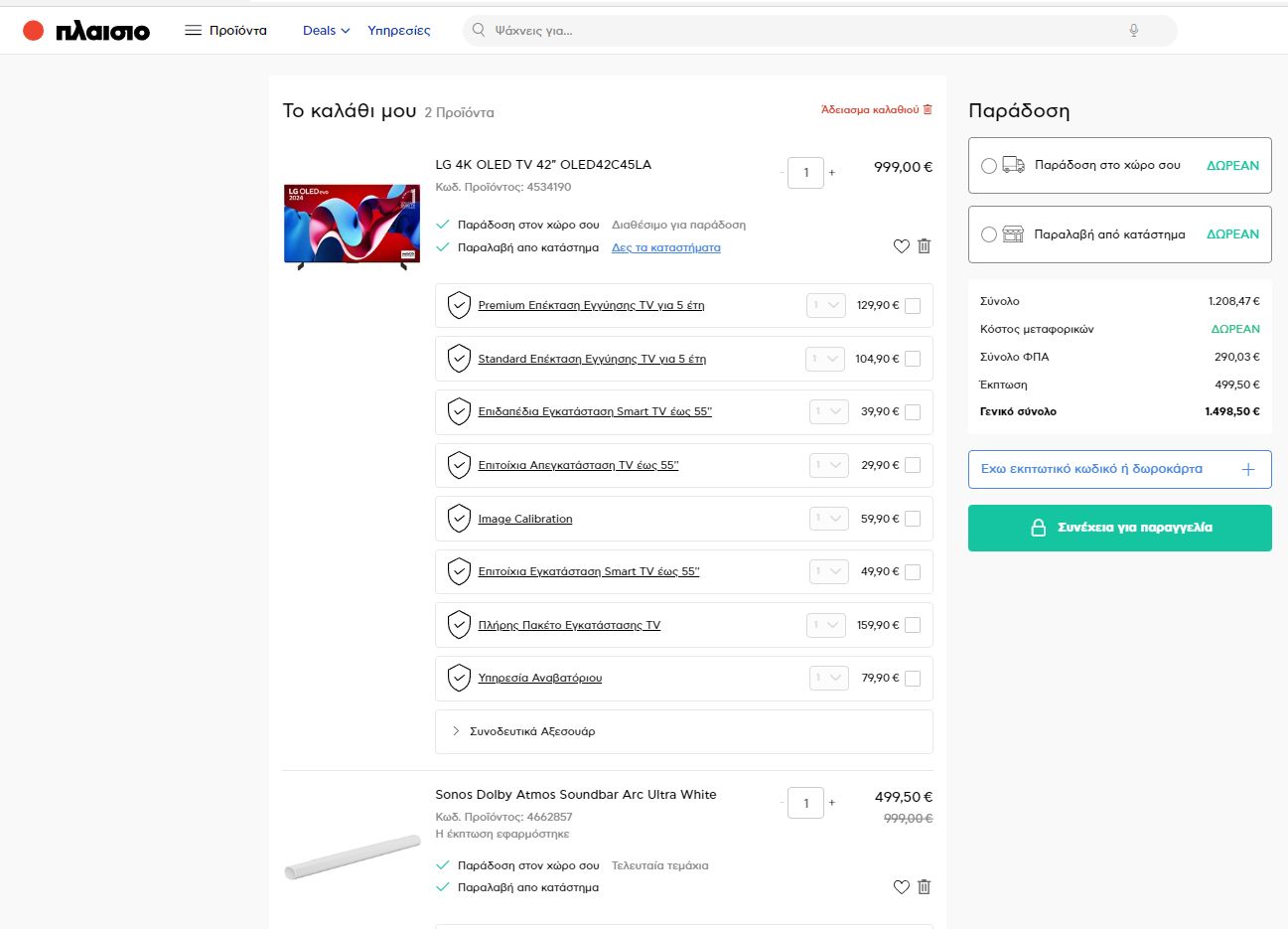Go to the Υπηρεσίες menu
The height and width of the screenshot is (929, 1288).
398,31
